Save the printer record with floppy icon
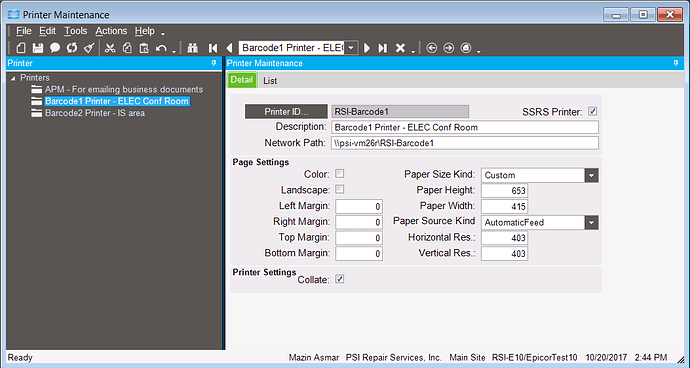The height and width of the screenshot is (368, 690). pos(38,48)
